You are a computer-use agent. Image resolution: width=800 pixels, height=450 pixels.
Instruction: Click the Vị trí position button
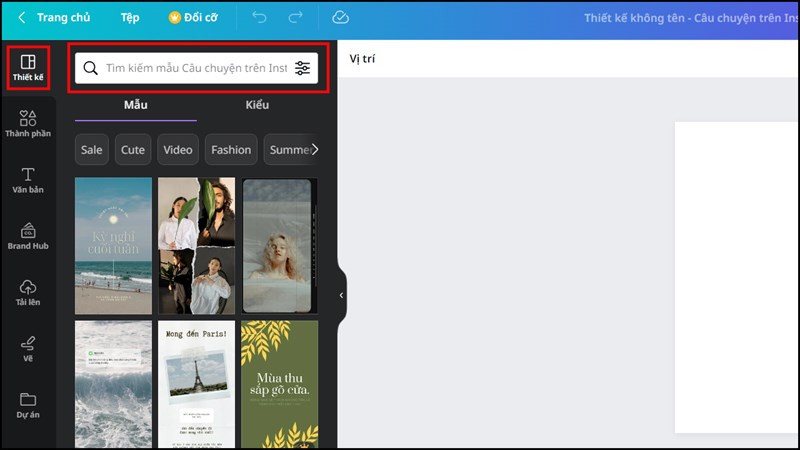362,59
